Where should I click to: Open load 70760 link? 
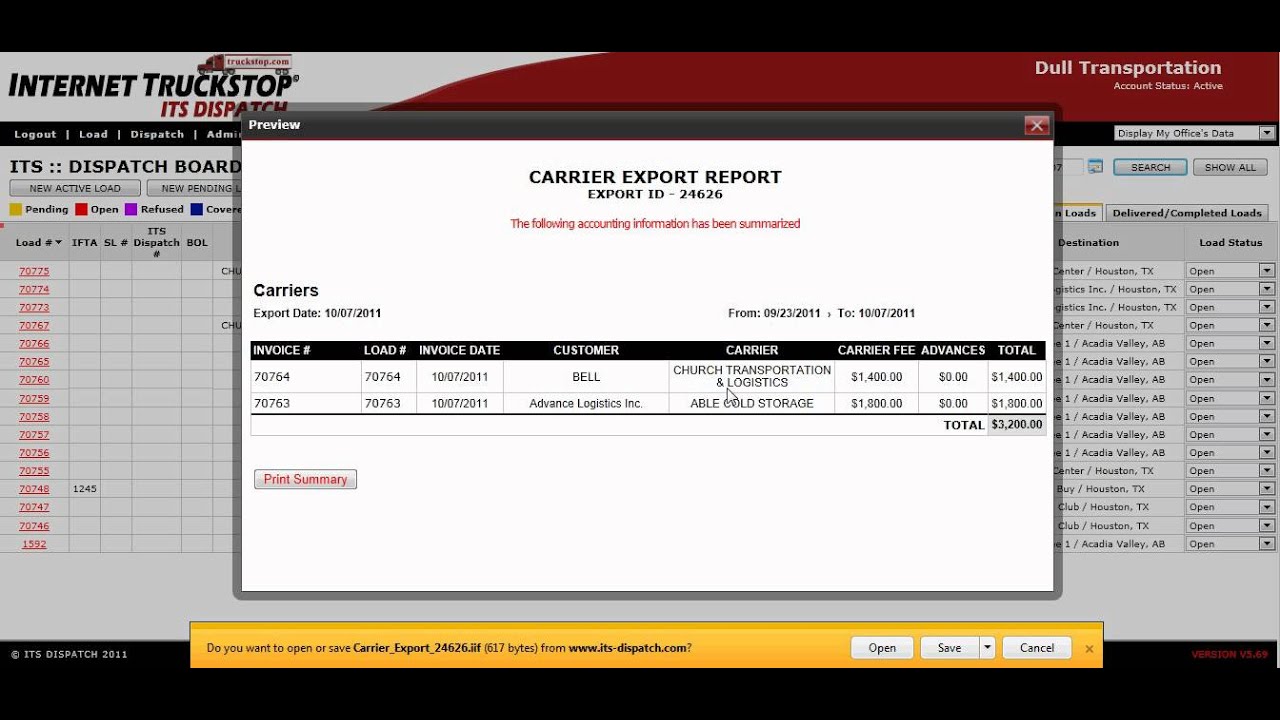34,380
